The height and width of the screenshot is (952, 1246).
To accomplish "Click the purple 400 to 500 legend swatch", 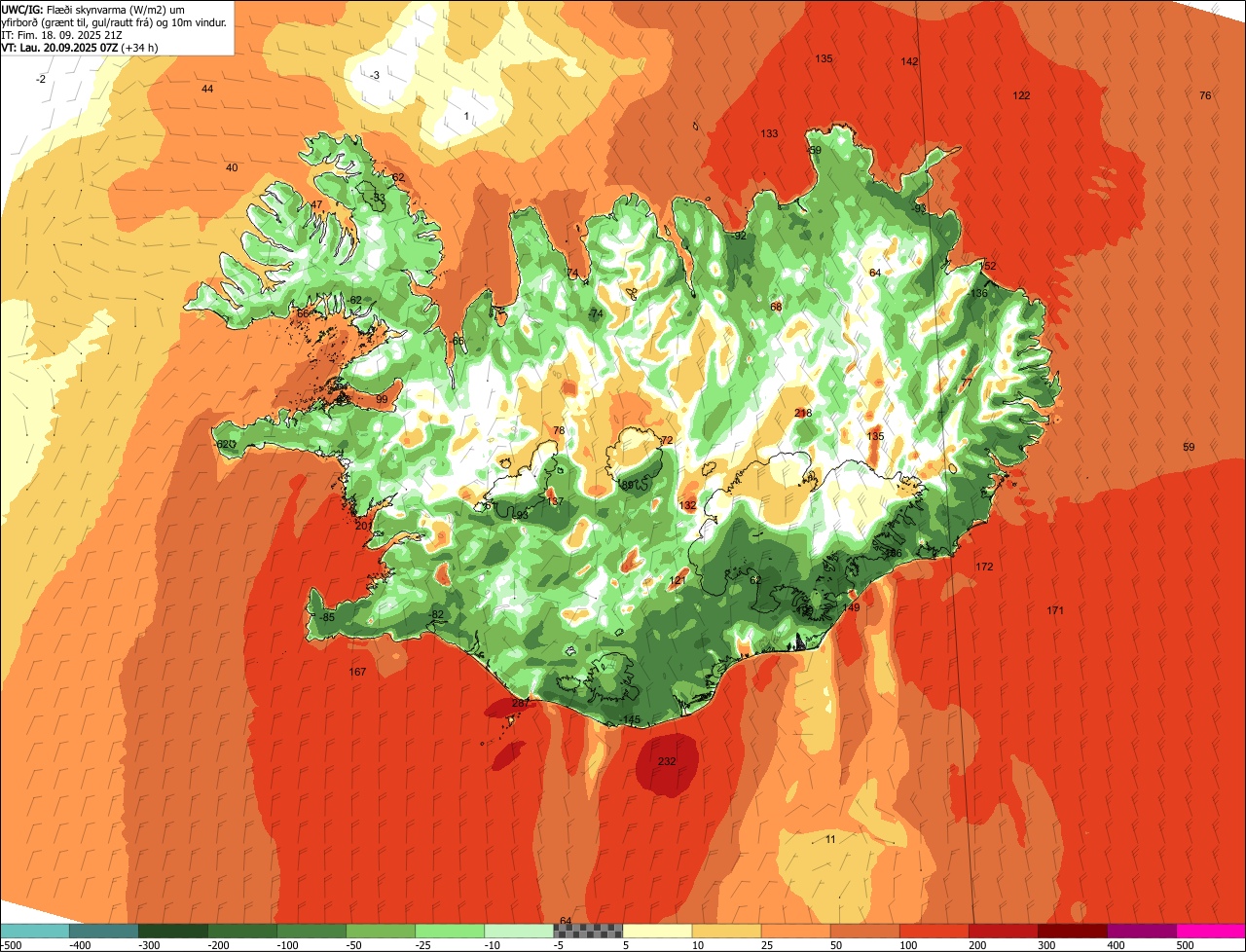I will pos(1141,931).
